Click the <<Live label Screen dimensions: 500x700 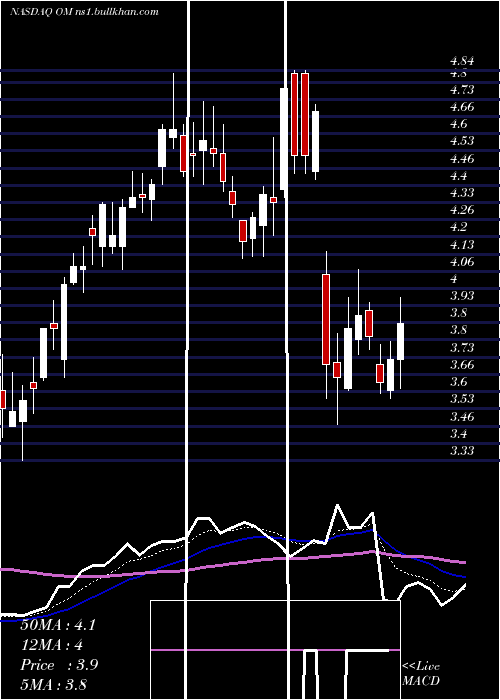tap(421, 667)
